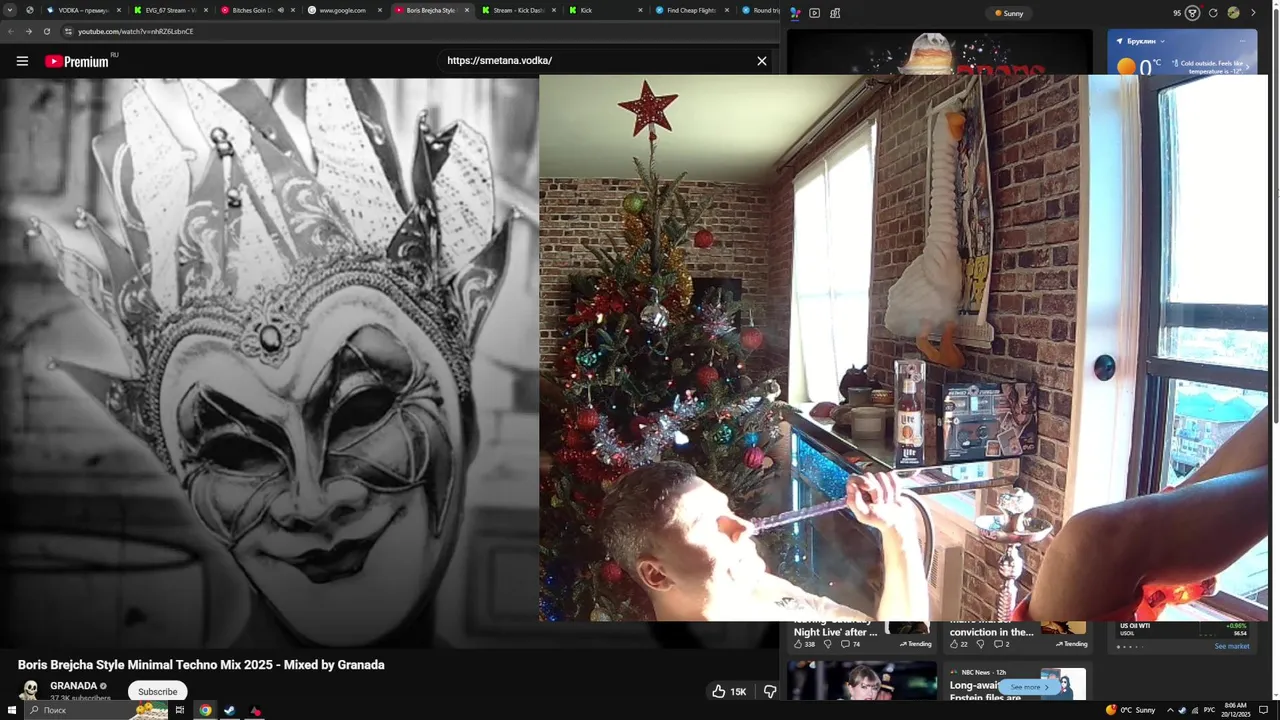Switch to the EVG_67 Stream tab

click(170, 10)
